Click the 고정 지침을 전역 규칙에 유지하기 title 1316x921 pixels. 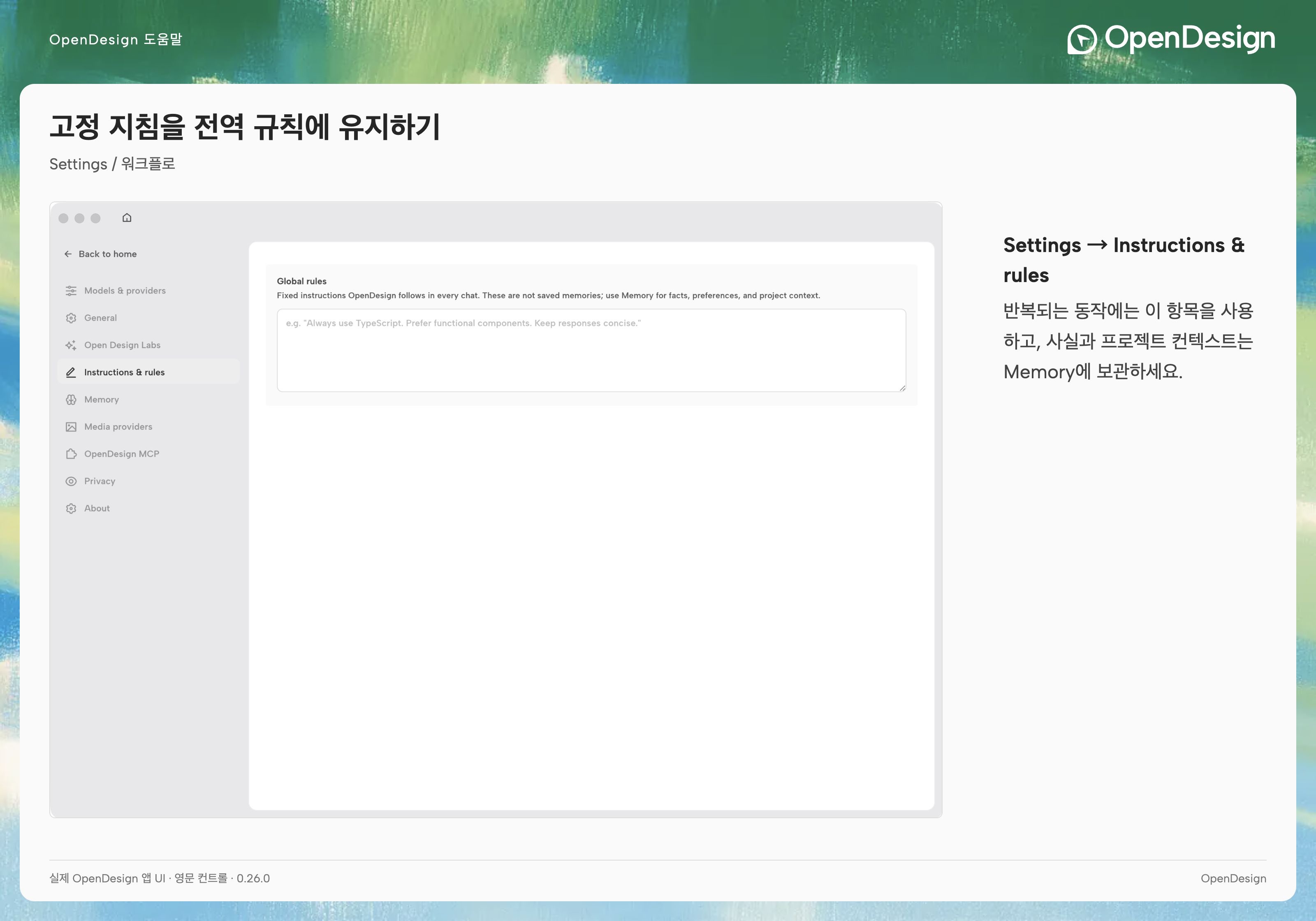245,127
